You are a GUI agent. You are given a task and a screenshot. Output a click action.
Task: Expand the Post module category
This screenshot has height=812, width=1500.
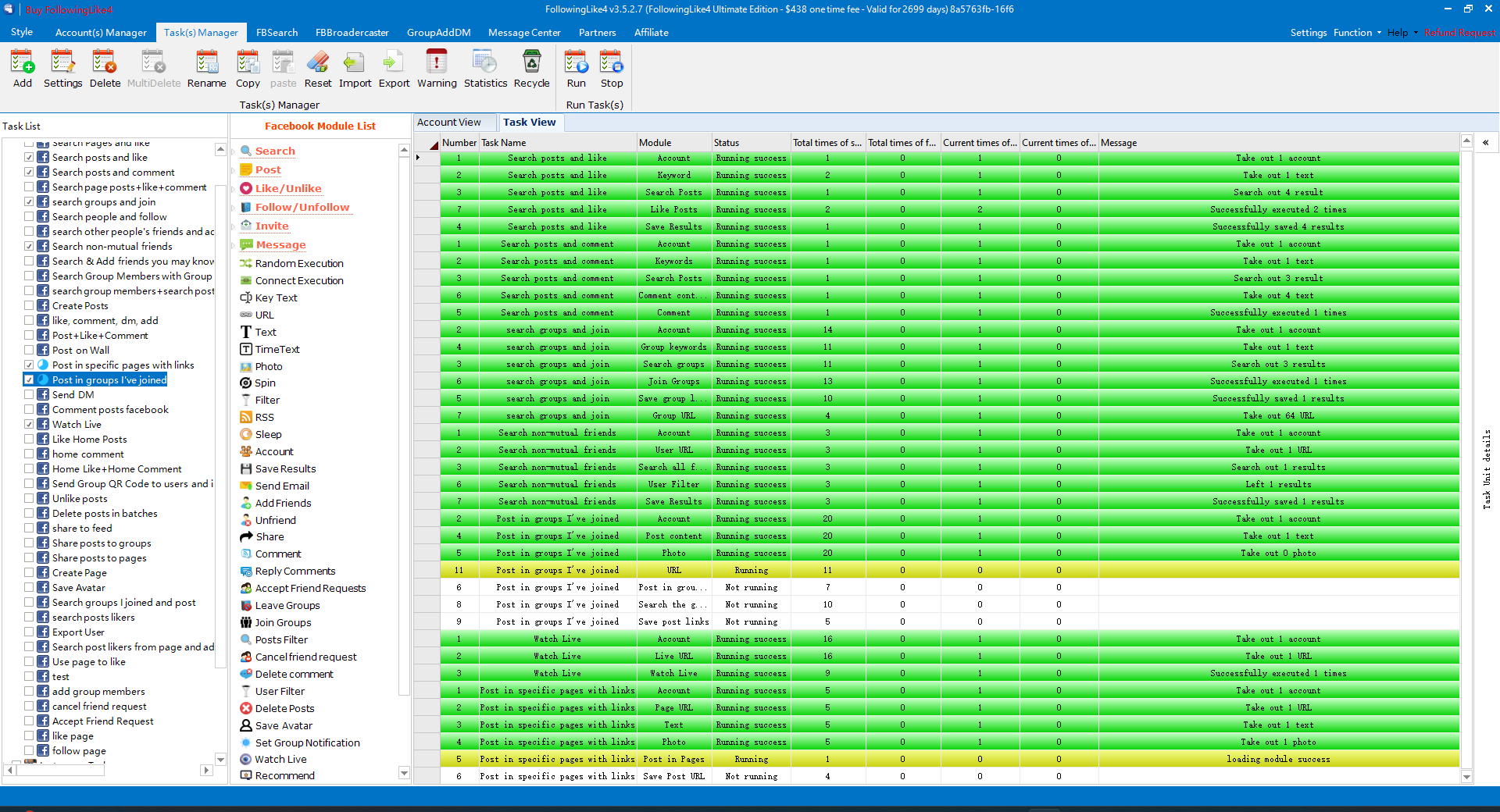(234, 170)
